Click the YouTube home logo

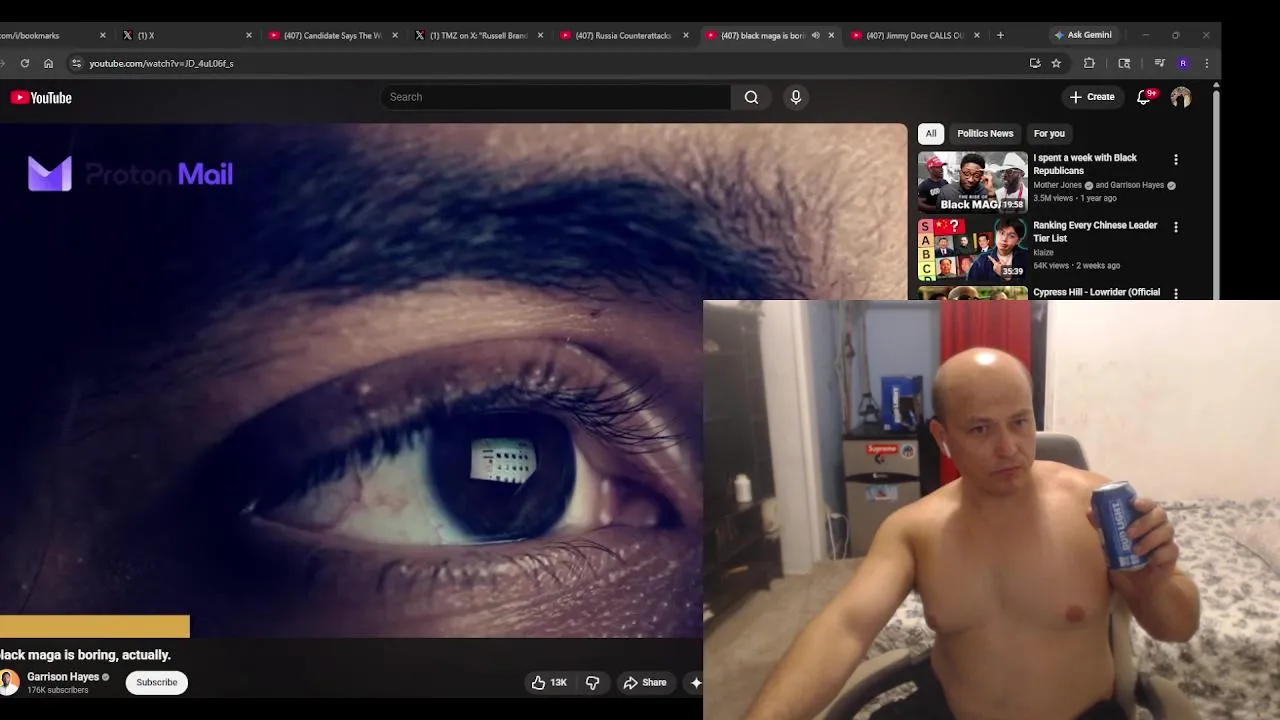click(41, 97)
